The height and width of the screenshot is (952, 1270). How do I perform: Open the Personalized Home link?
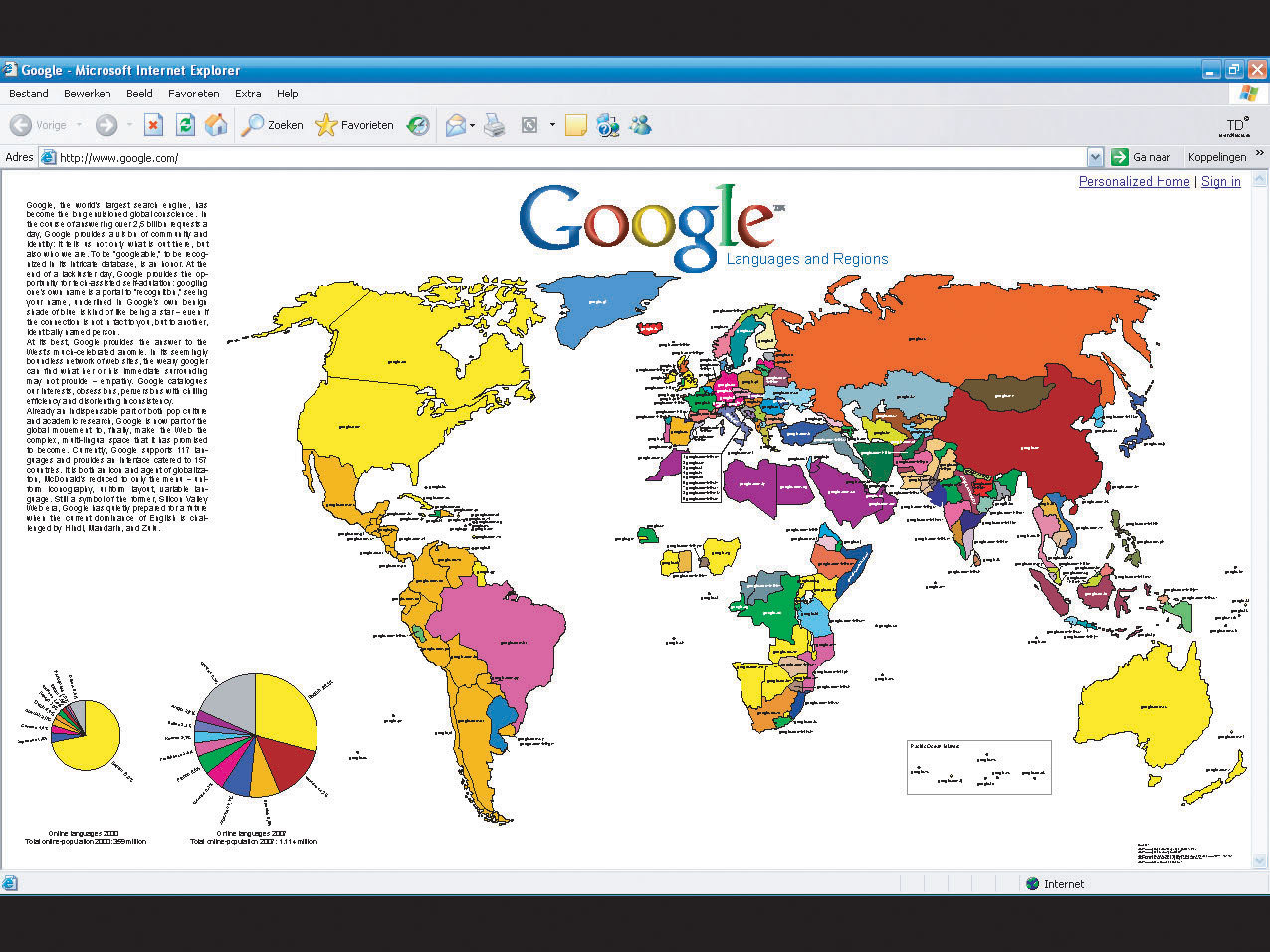(1135, 181)
